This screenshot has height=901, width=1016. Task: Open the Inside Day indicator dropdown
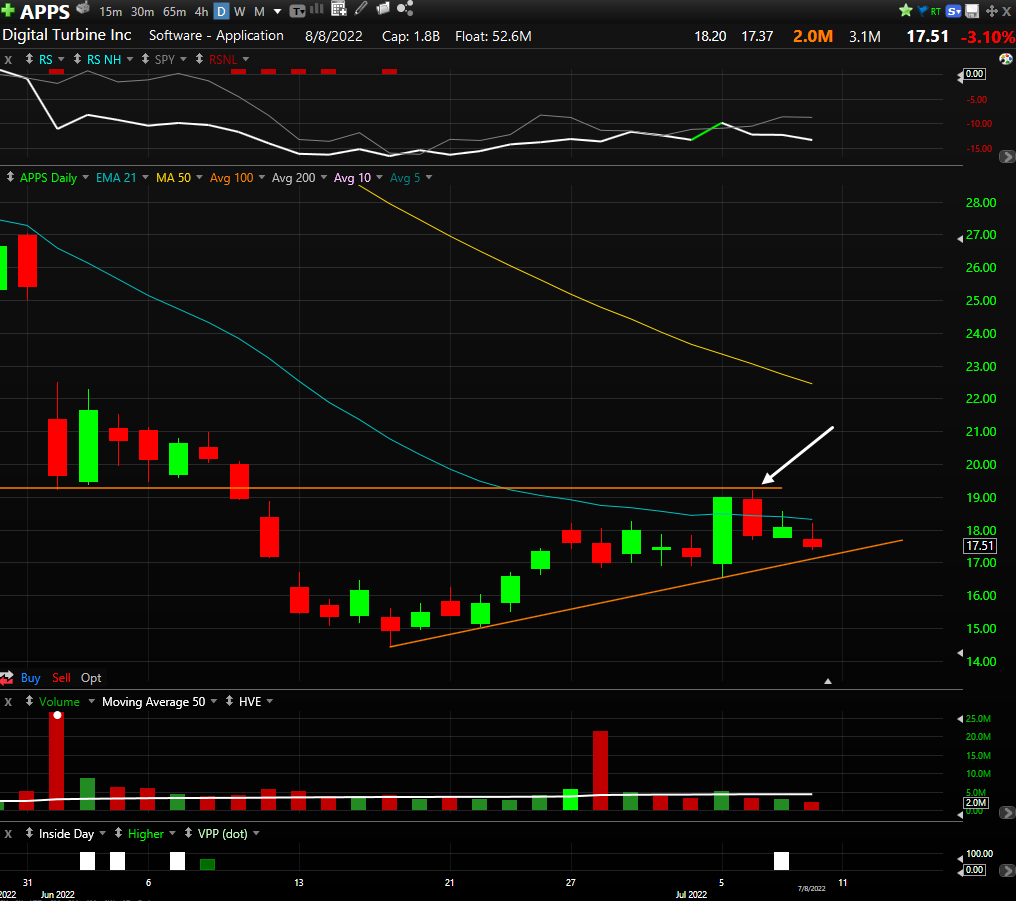pos(102,834)
